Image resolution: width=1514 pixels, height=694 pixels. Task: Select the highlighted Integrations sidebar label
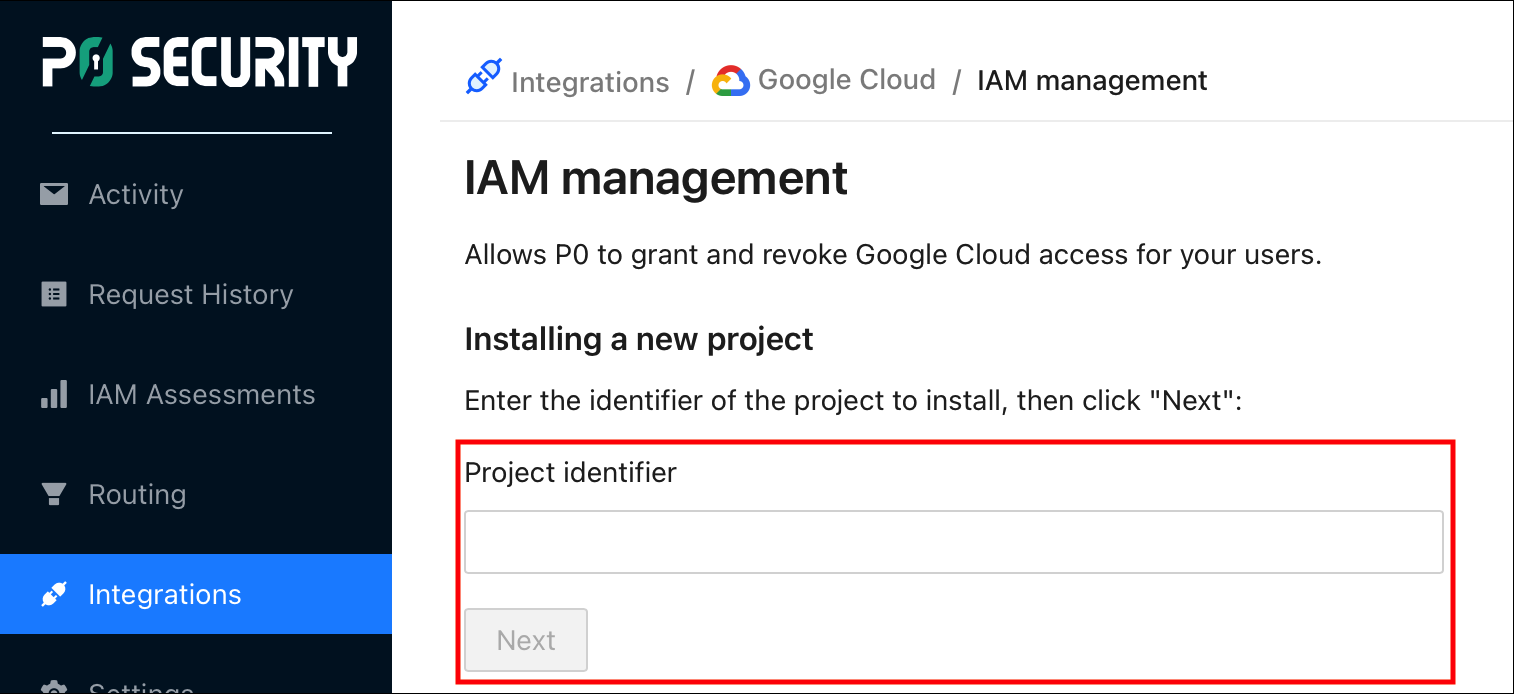(x=165, y=594)
